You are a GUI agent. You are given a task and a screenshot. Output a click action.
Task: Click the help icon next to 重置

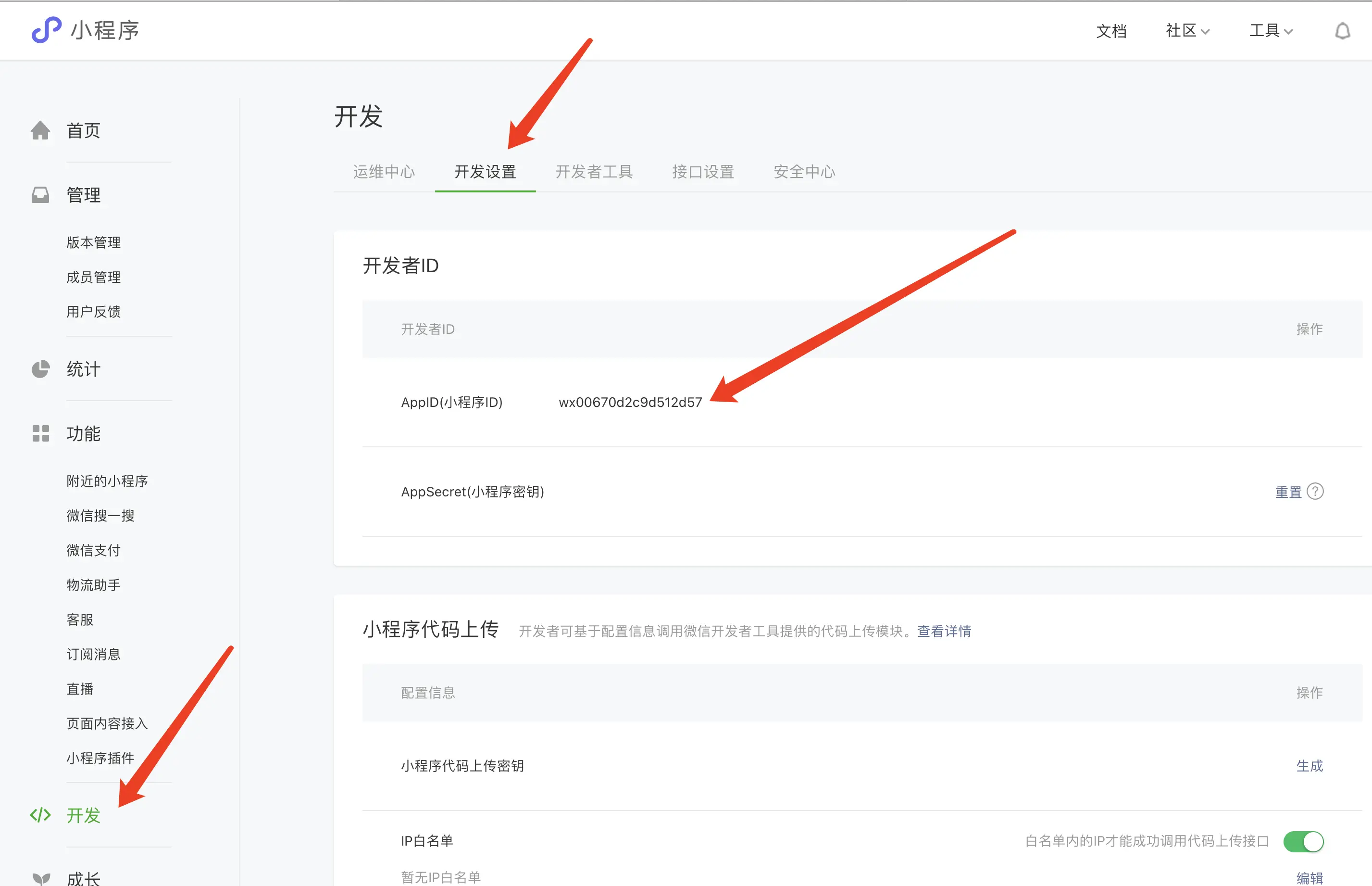1315,491
